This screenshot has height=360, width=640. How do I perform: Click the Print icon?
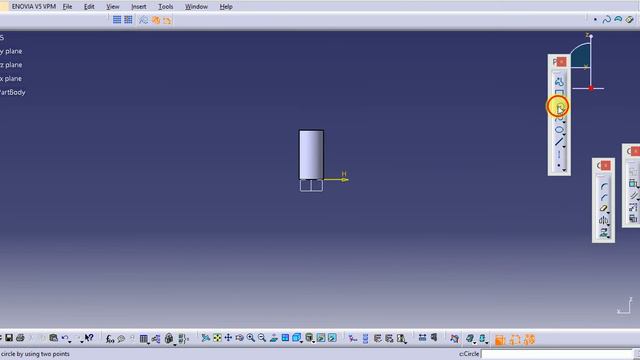20,338
